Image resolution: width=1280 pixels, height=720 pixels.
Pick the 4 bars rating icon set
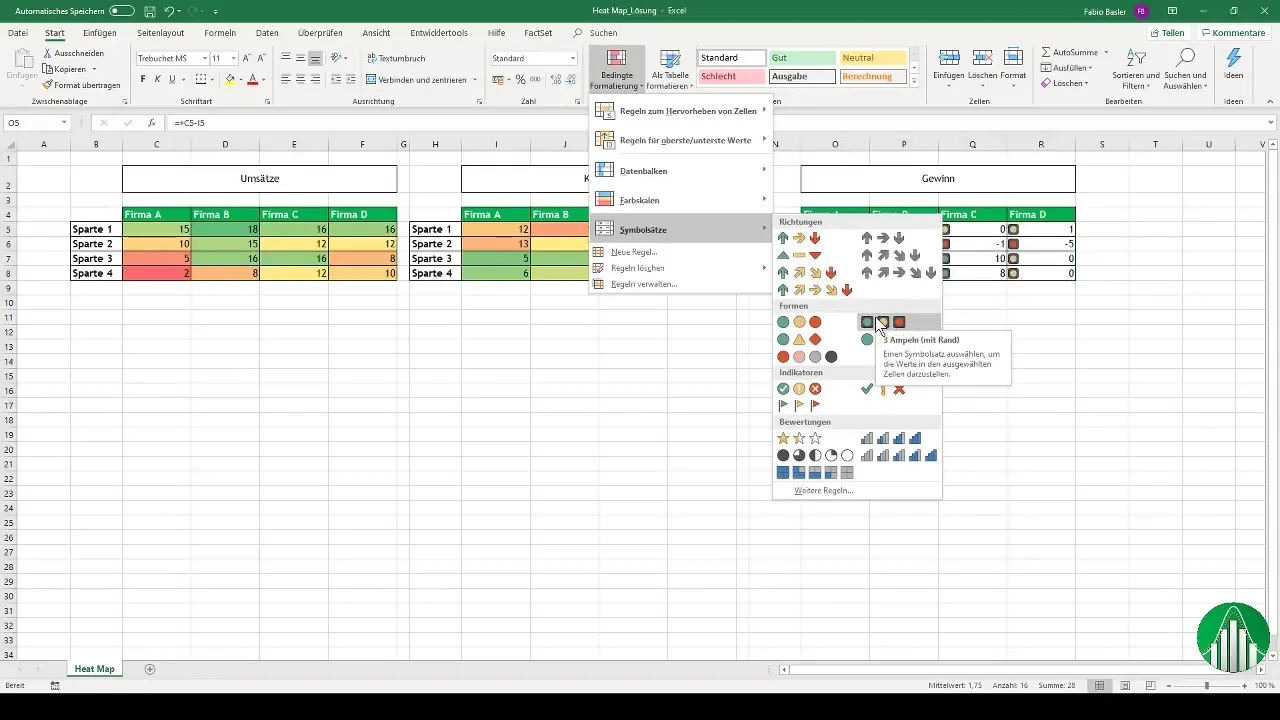coord(891,438)
